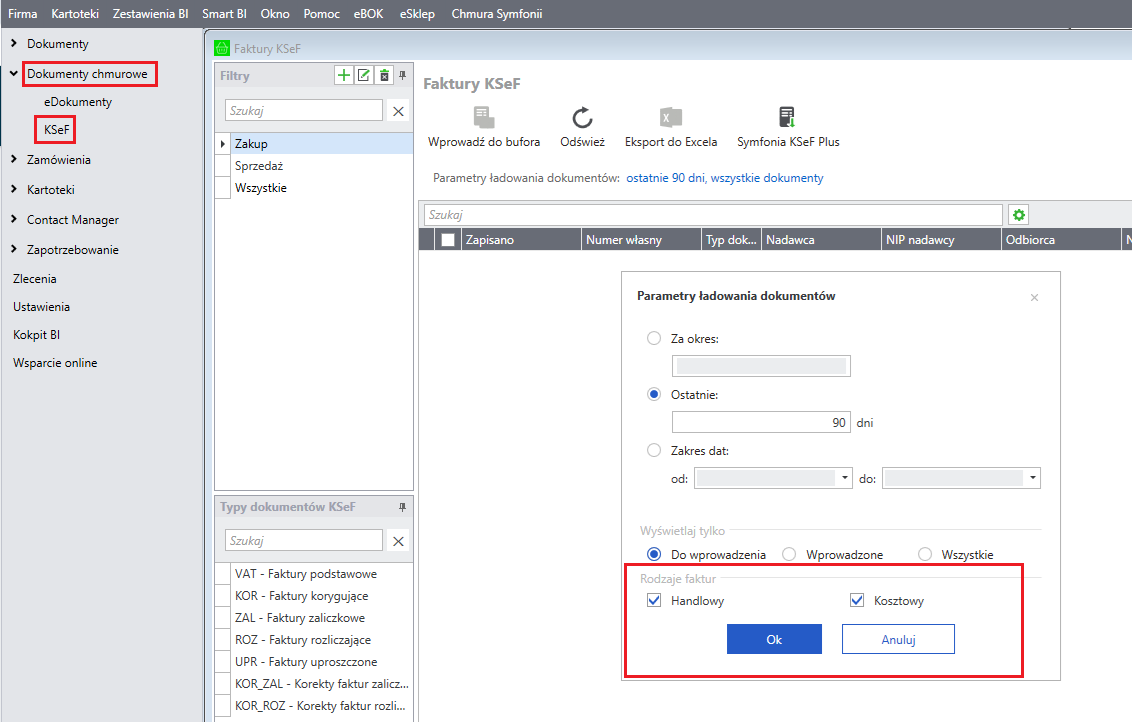This screenshot has height=722, width=1134.
Task: Select the Za okres radio button
Action: (654, 339)
